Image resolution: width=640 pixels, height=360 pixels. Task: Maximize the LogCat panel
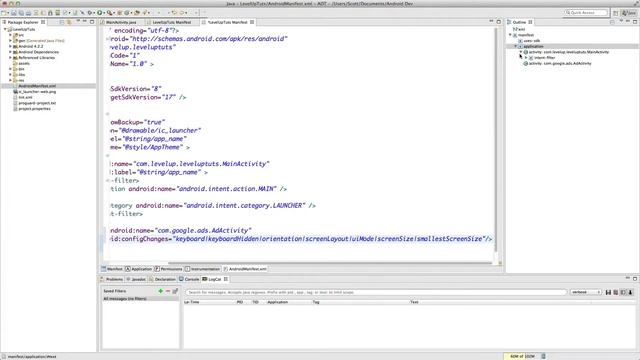[x=635, y=278]
